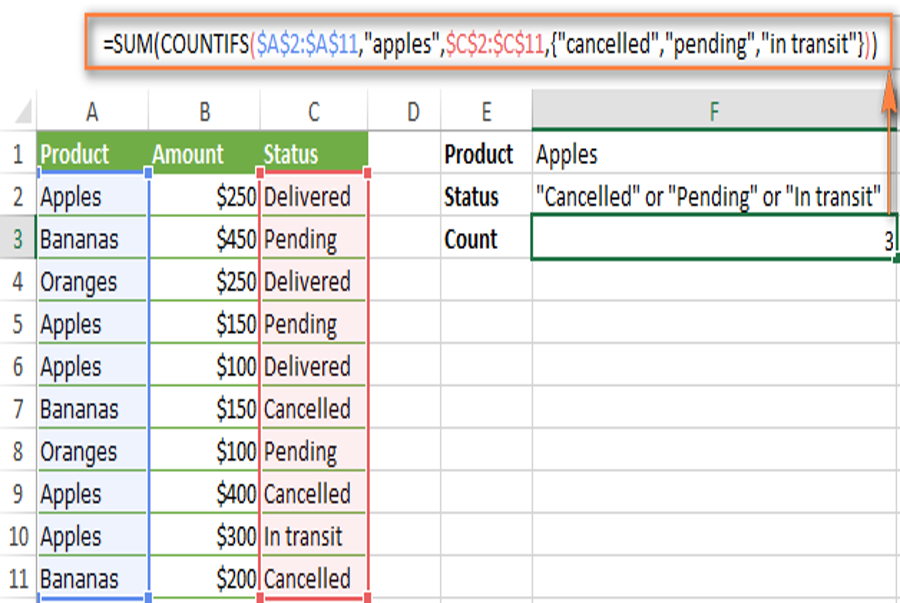900x603 pixels.
Task: Select cell with $450 amount
Action: 204,239
